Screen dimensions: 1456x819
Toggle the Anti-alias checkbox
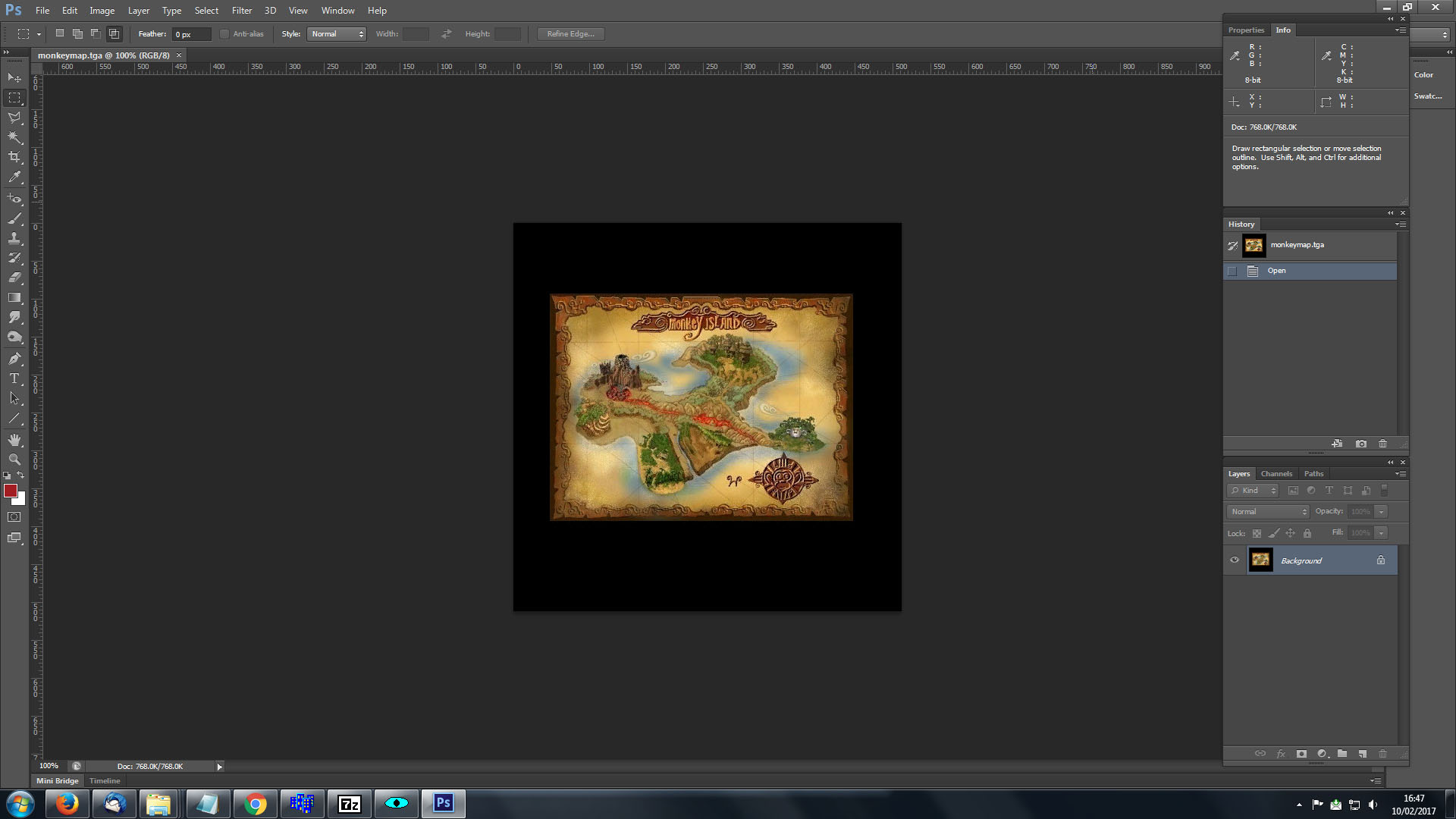(224, 34)
